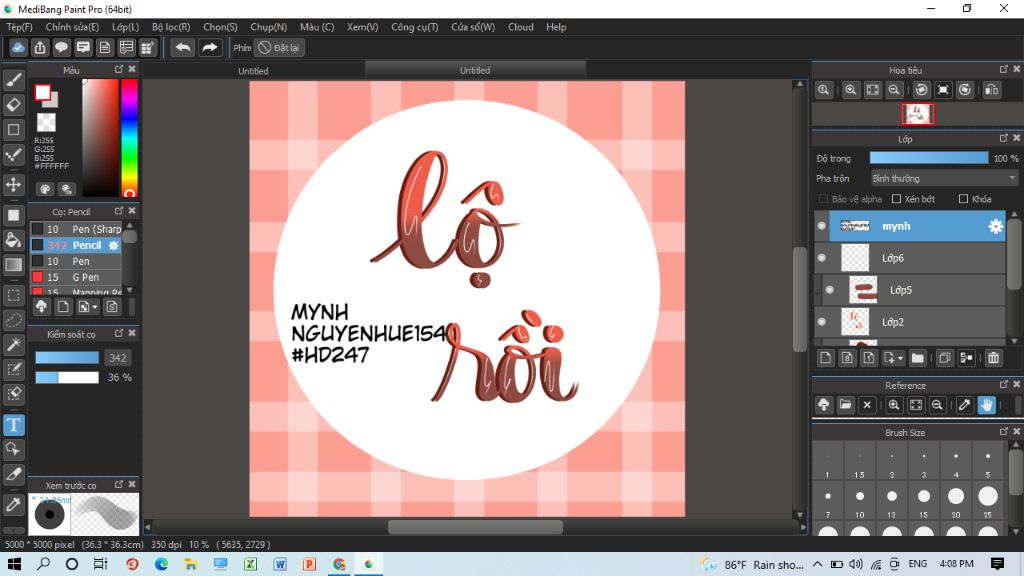Select the Text tool marked T
The width and height of the screenshot is (1024, 576).
(14, 425)
